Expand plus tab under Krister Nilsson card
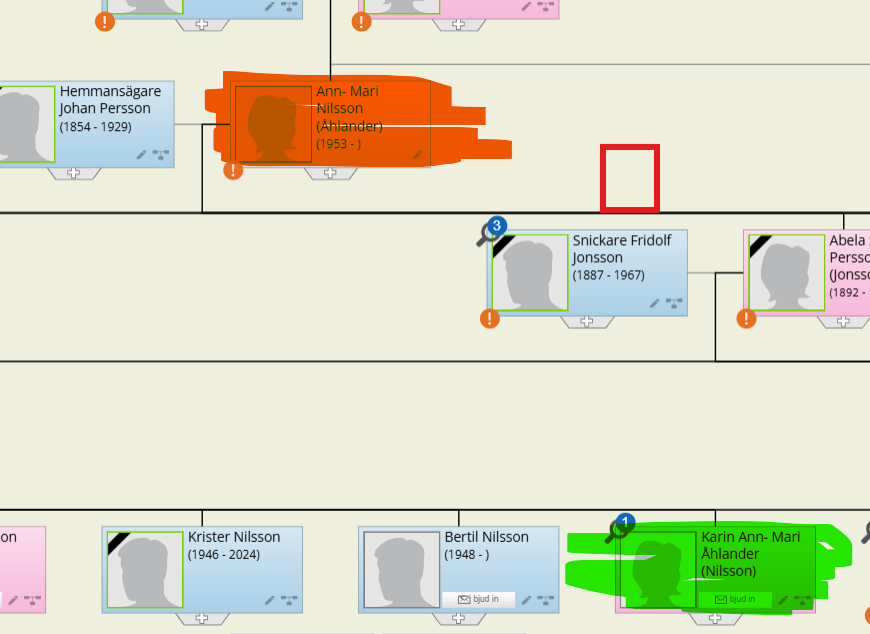The width and height of the screenshot is (870, 634). 202,618
